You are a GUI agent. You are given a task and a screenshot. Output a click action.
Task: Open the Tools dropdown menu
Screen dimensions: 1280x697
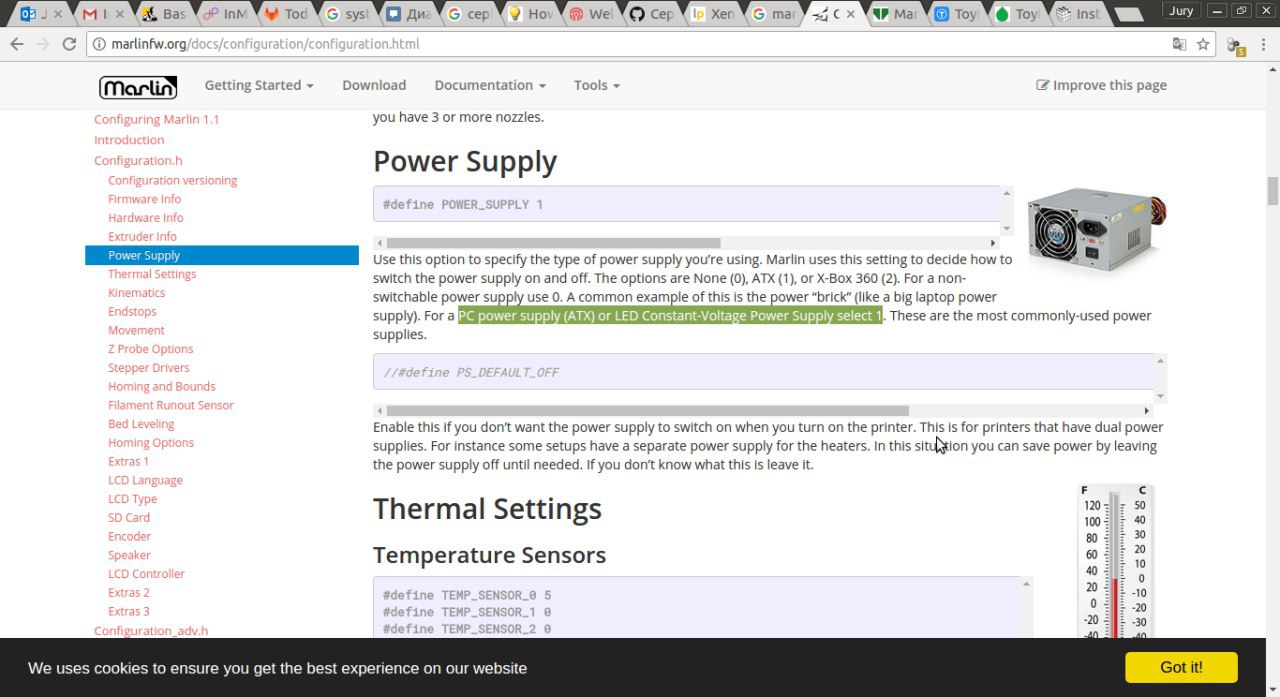(597, 85)
